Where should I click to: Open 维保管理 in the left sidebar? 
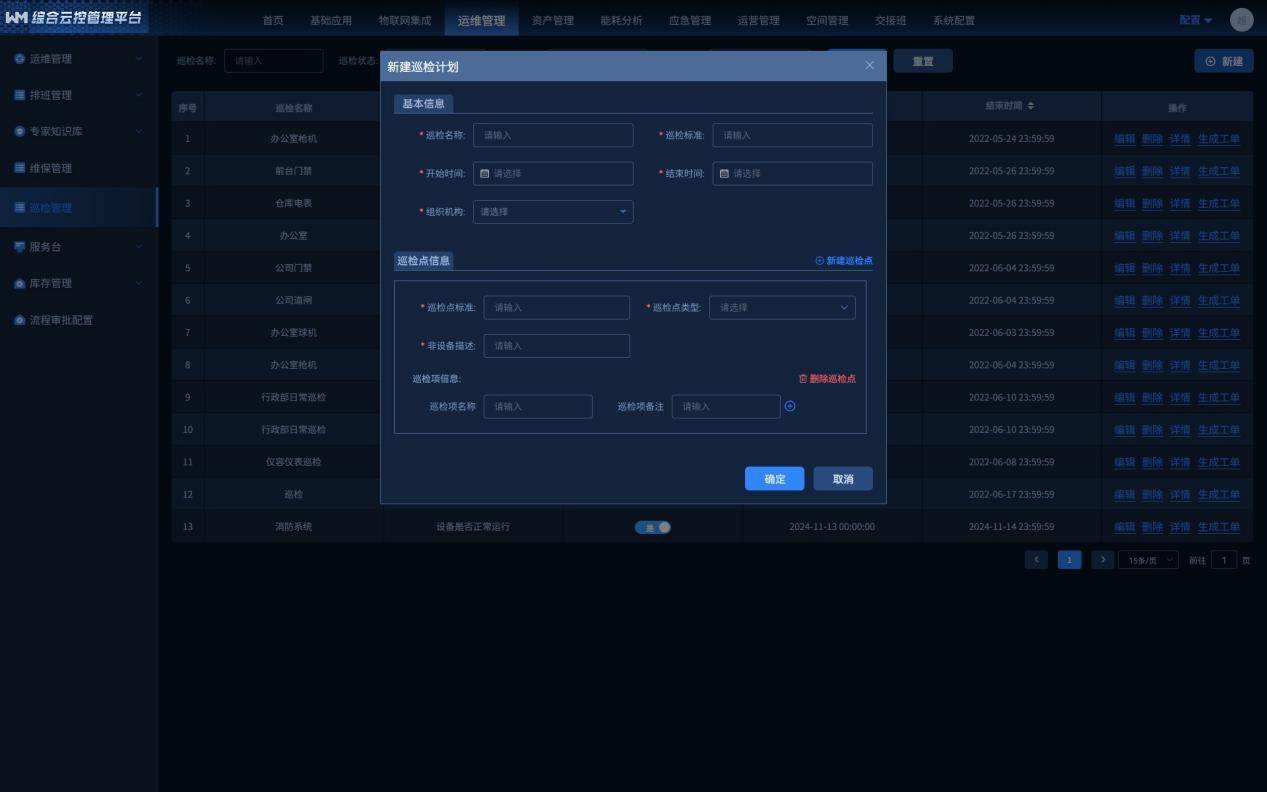pos(50,168)
